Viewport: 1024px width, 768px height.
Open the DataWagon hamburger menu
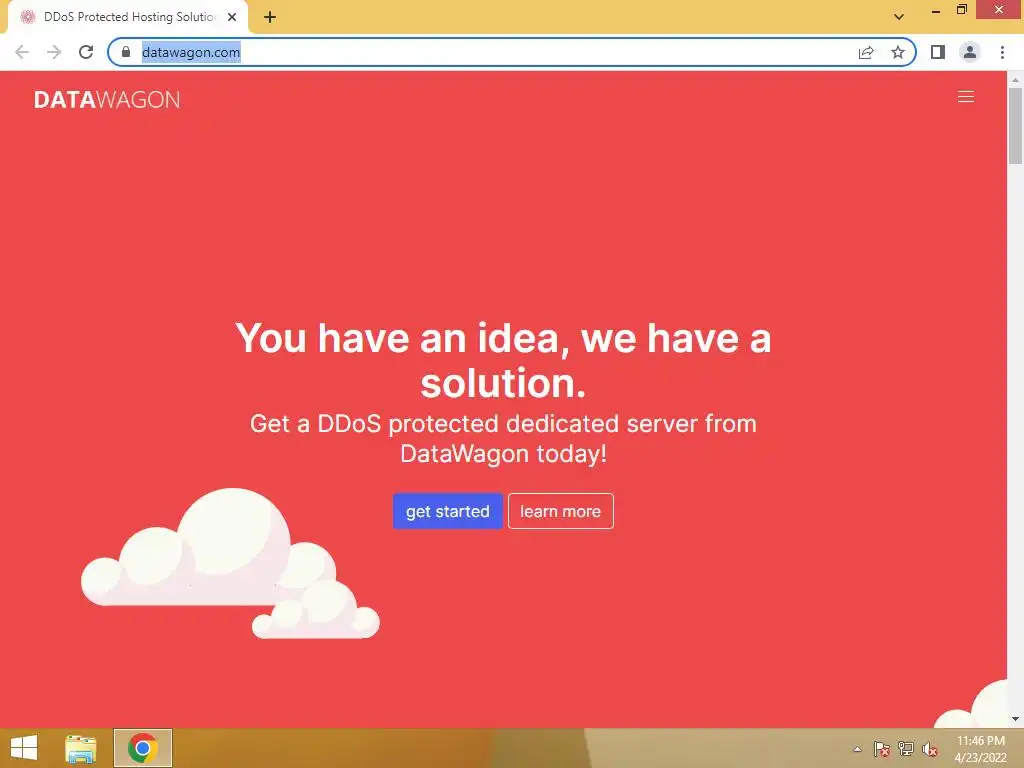click(965, 97)
